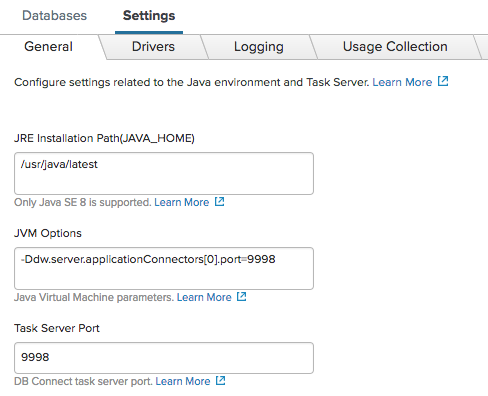Click external link icon under Task Server Port

pos(221,380)
